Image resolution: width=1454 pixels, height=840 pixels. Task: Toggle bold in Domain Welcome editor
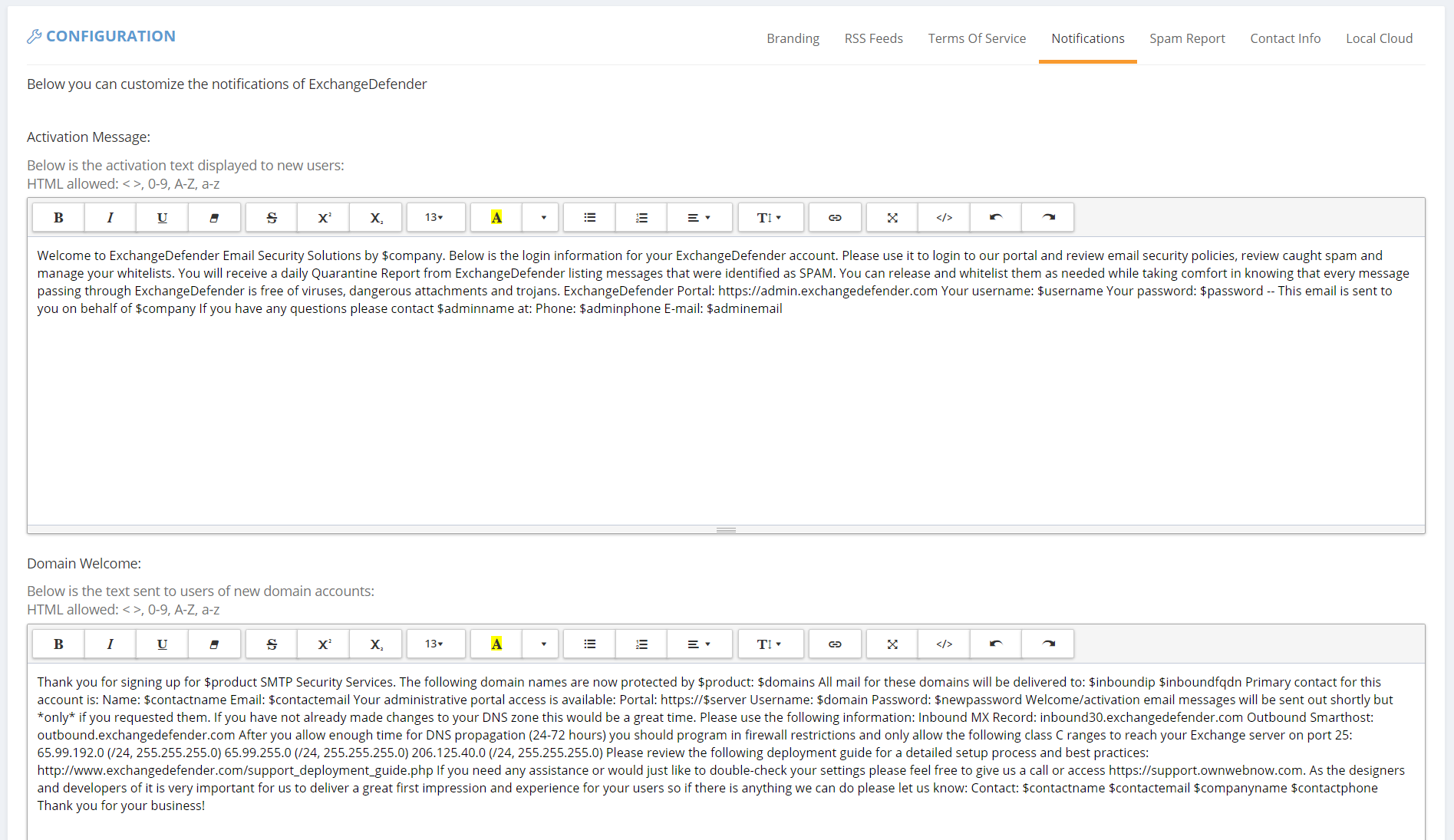click(x=58, y=644)
